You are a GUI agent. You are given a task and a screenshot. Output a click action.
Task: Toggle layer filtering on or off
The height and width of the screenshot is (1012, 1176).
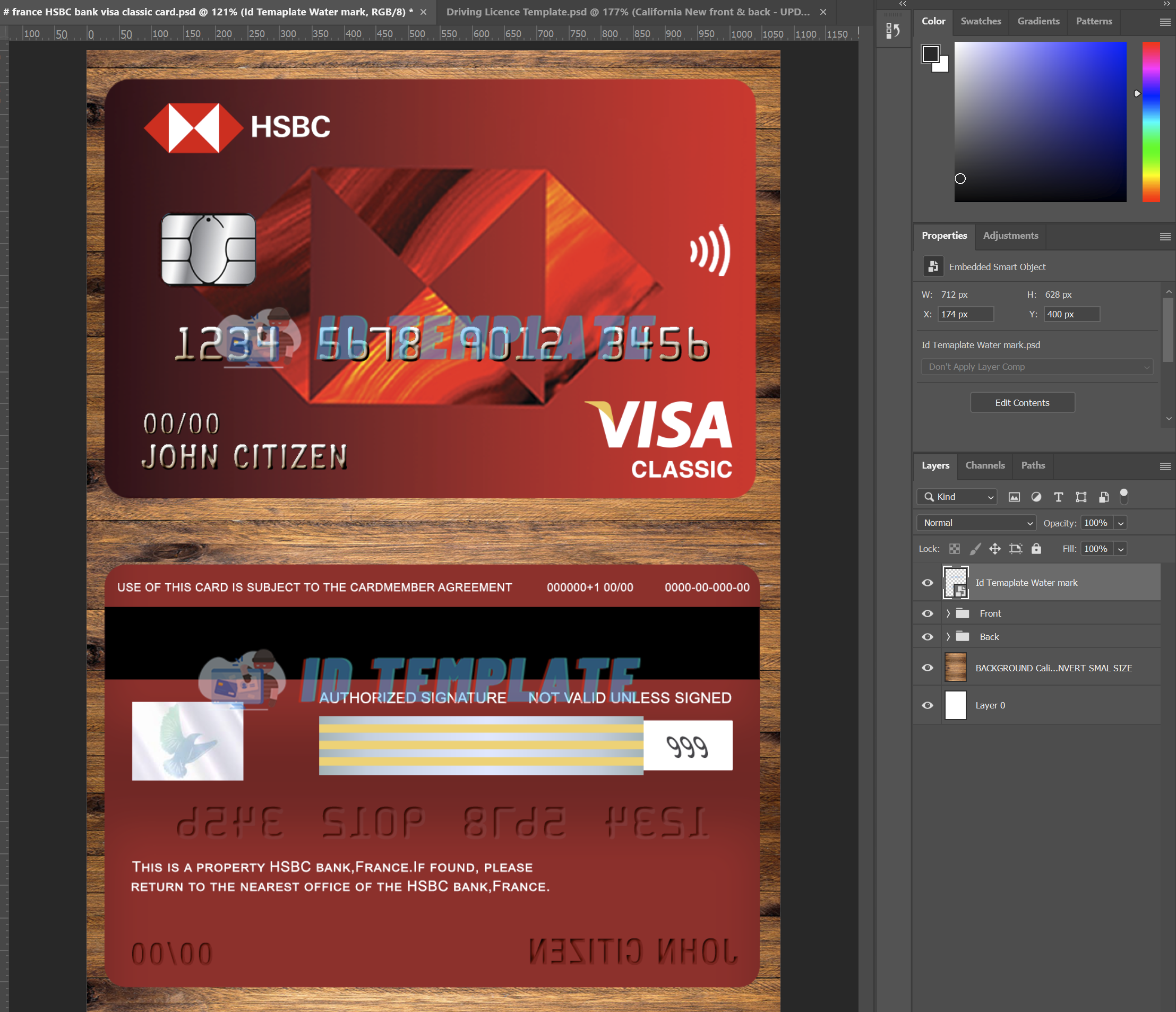[x=1124, y=496]
